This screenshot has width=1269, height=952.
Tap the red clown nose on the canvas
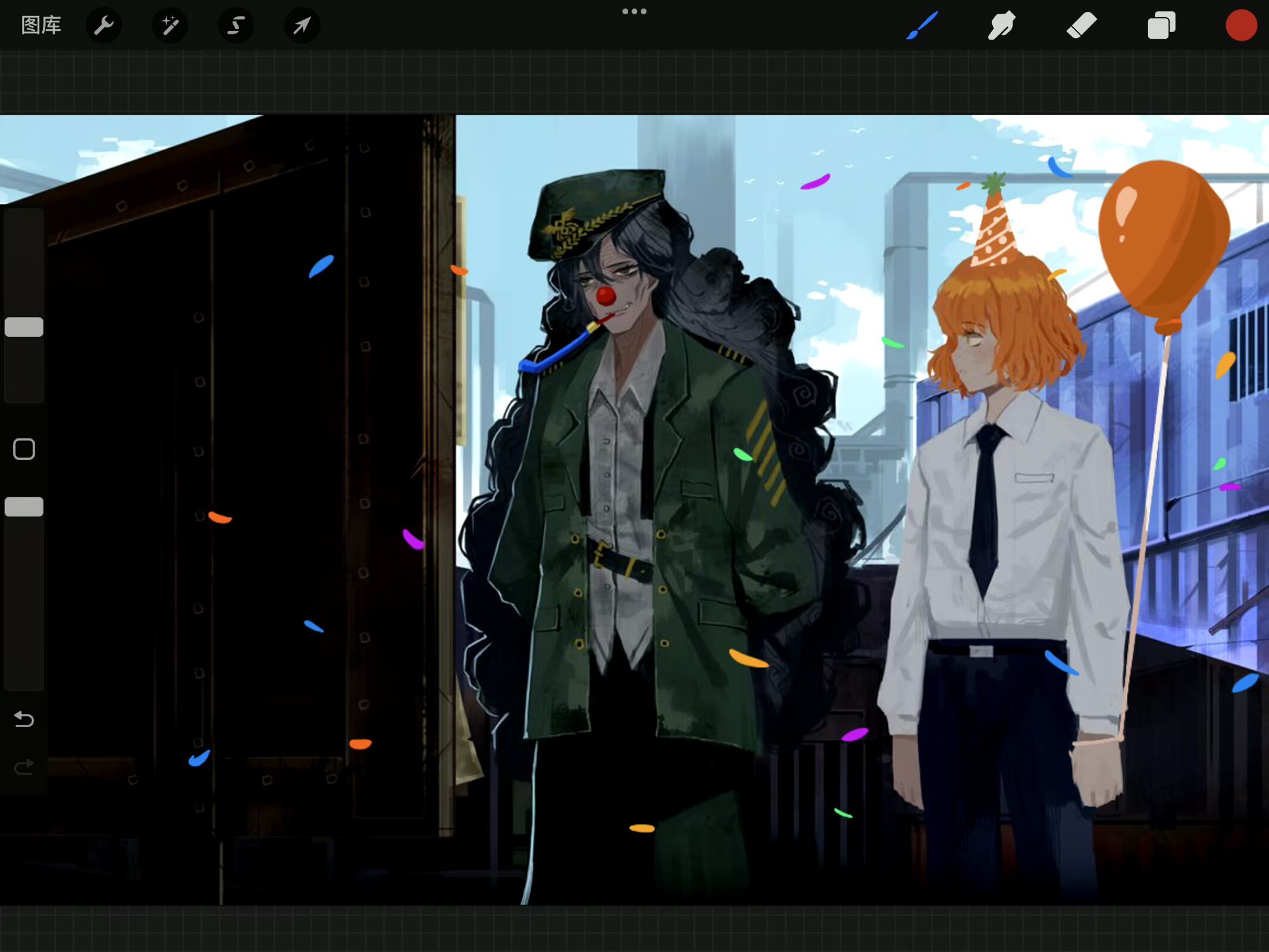pos(606,296)
